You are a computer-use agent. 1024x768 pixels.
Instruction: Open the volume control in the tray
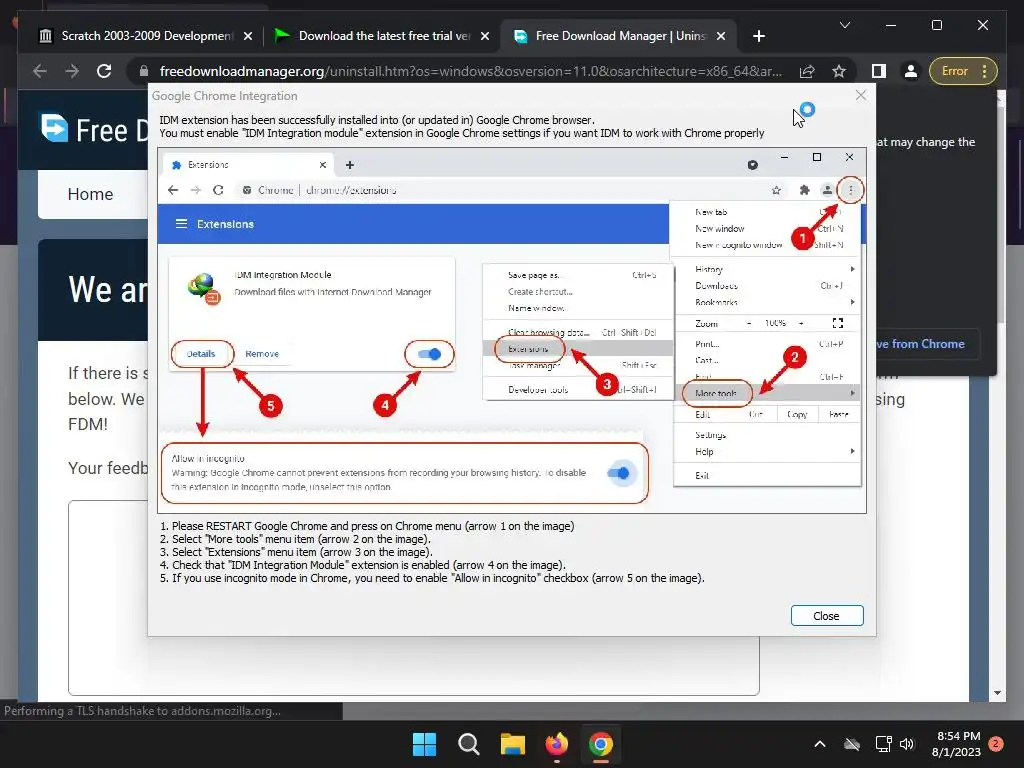[x=906, y=744]
